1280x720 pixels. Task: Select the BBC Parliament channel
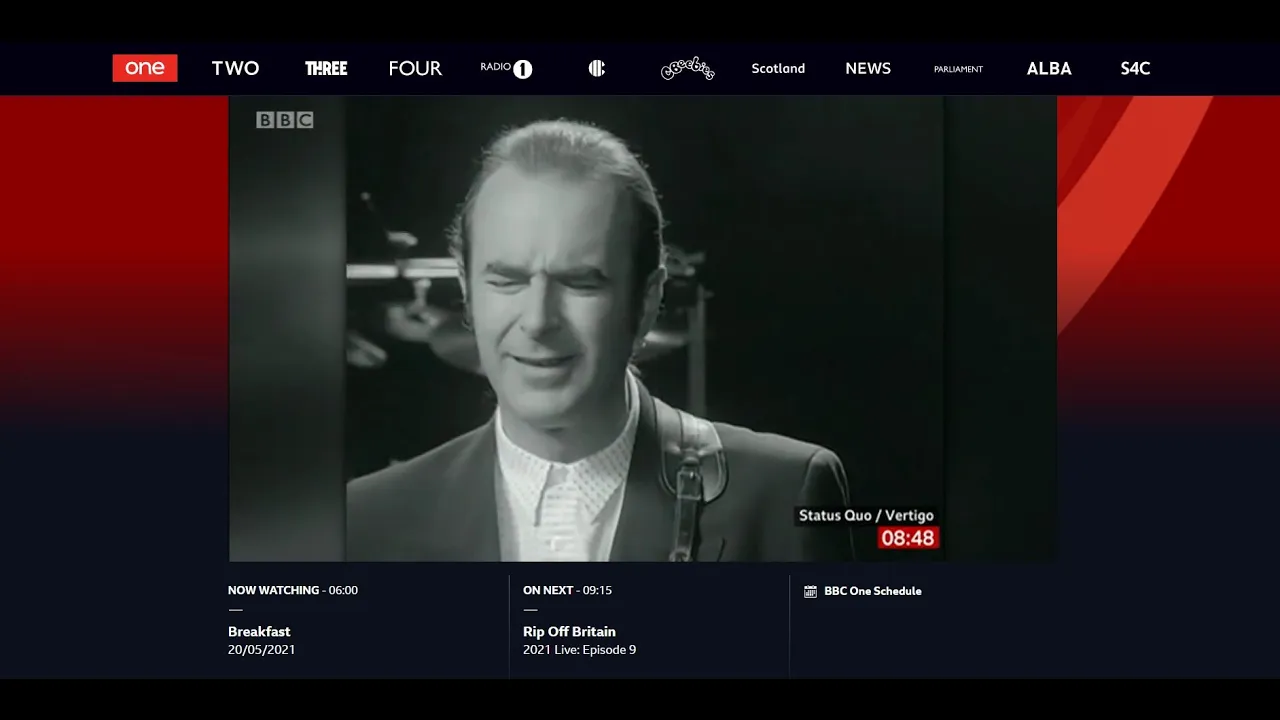click(958, 69)
